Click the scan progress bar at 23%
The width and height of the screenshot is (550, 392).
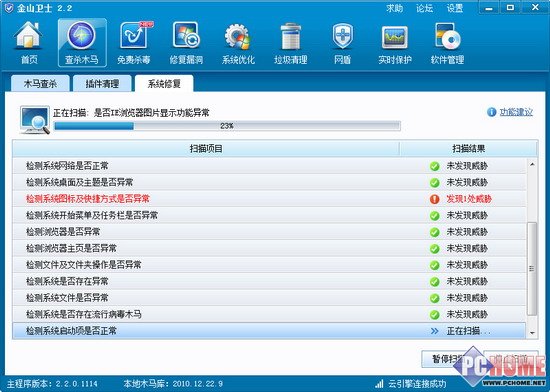[227, 126]
